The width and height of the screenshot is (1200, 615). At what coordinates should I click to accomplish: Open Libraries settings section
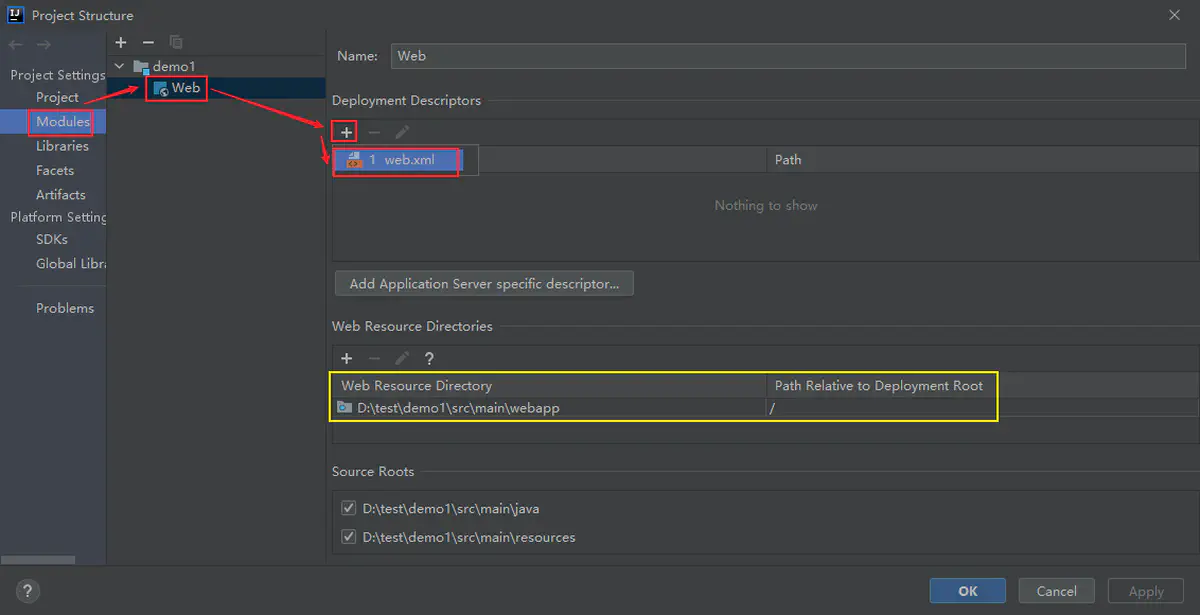point(62,146)
